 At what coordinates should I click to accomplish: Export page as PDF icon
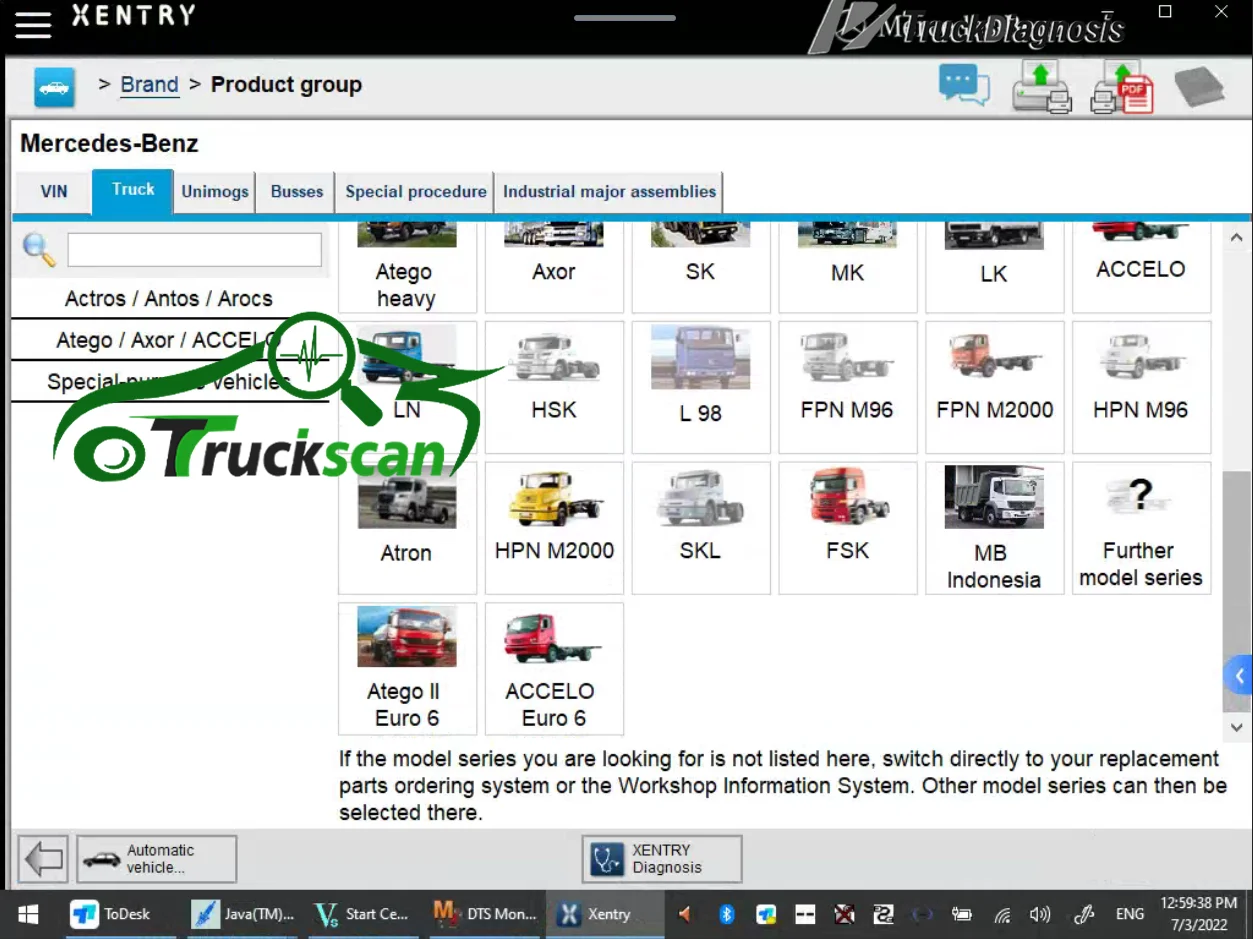click(1122, 86)
